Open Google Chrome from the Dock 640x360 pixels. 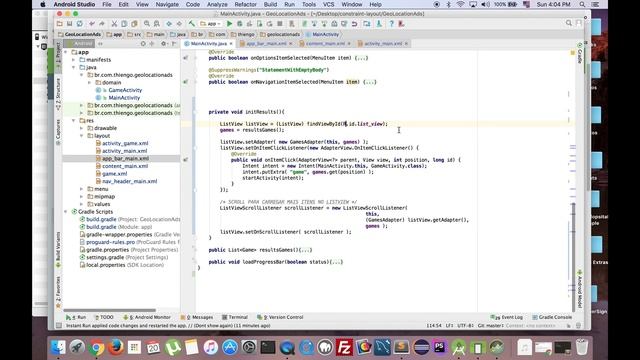[96, 347]
